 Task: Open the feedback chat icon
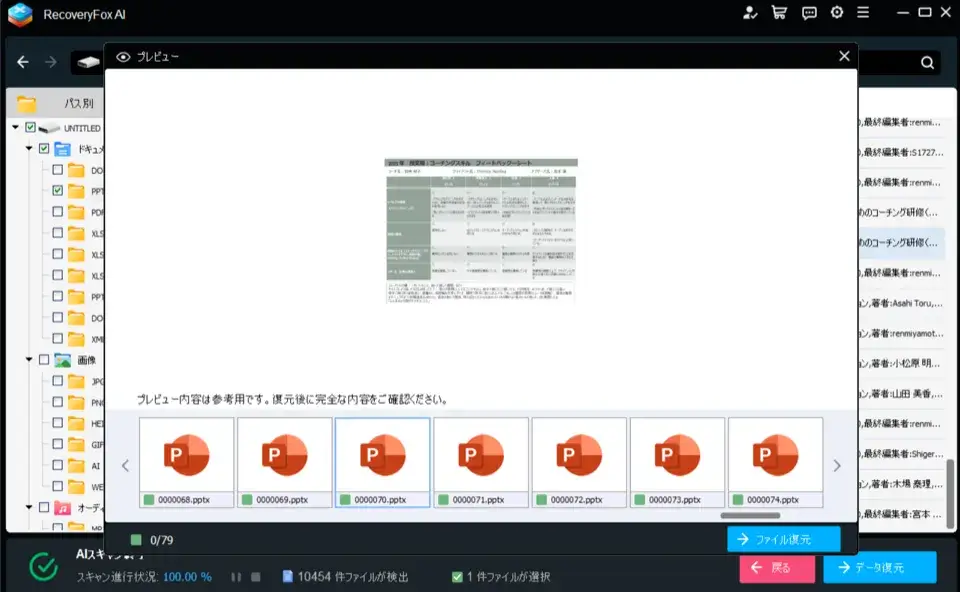[x=809, y=13]
